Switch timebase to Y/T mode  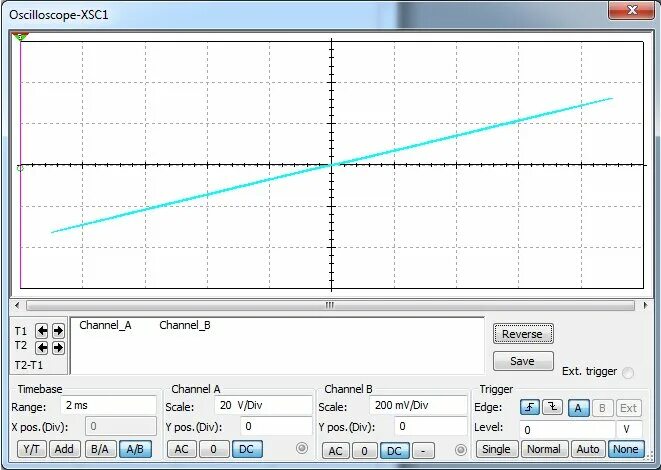click(x=32, y=449)
